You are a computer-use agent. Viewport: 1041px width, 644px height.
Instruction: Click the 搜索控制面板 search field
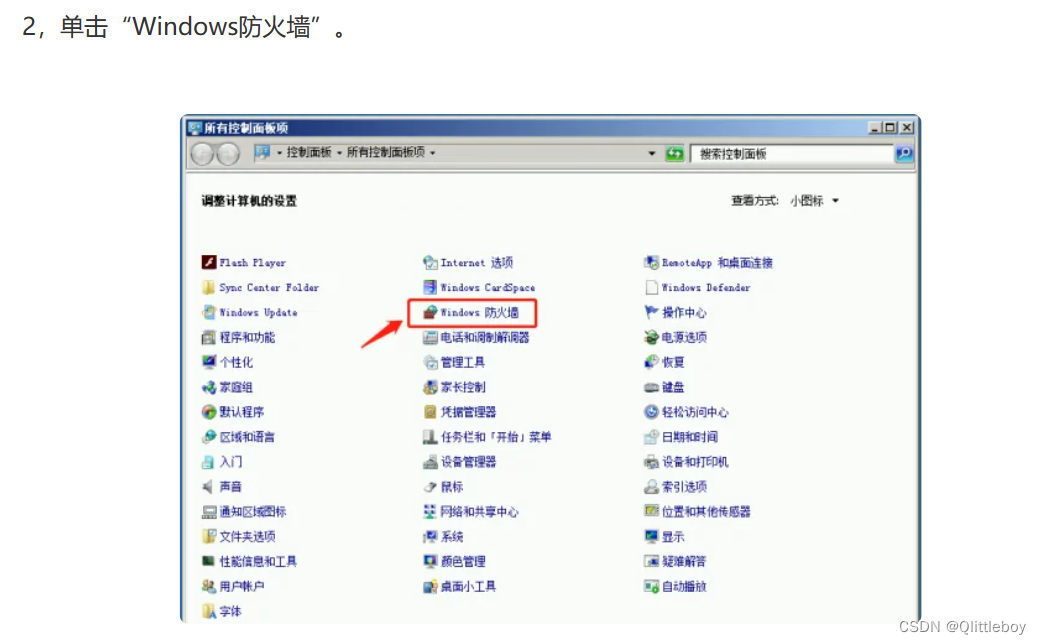tap(790, 154)
